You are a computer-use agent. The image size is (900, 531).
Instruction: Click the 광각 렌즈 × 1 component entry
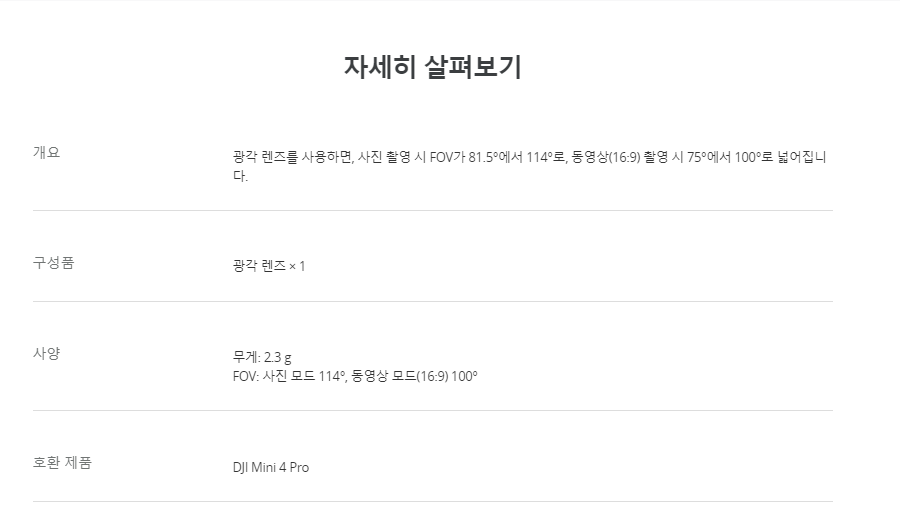click(x=268, y=266)
